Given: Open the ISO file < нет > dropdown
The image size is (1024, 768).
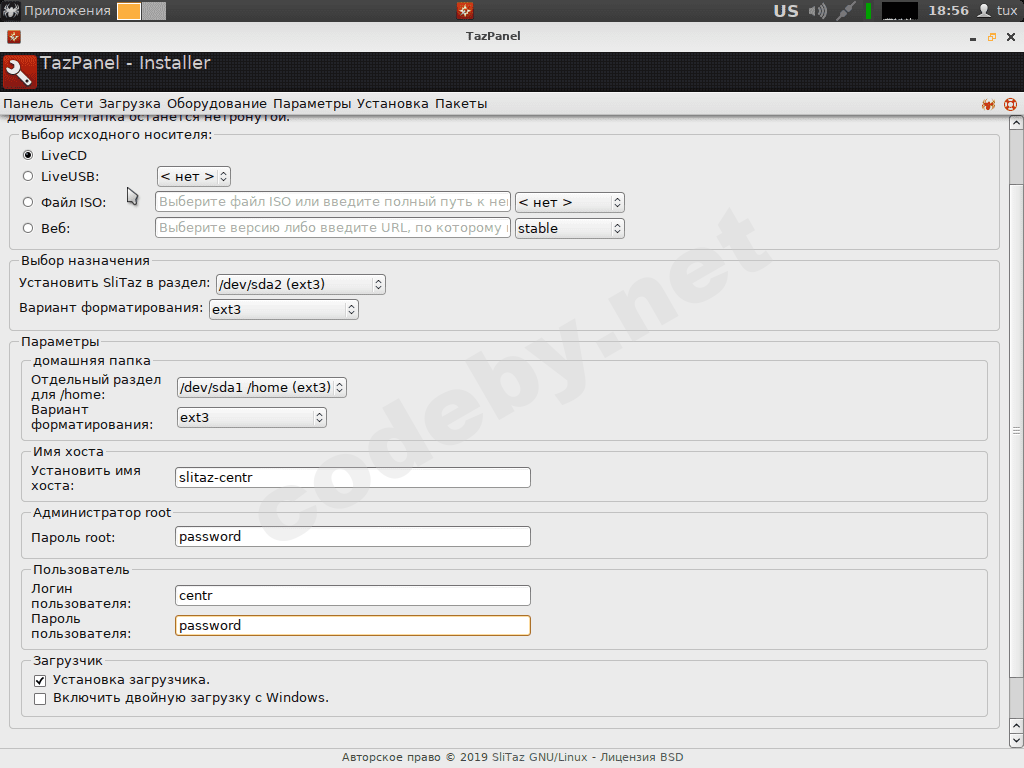Looking at the screenshot, I should [x=569, y=202].
